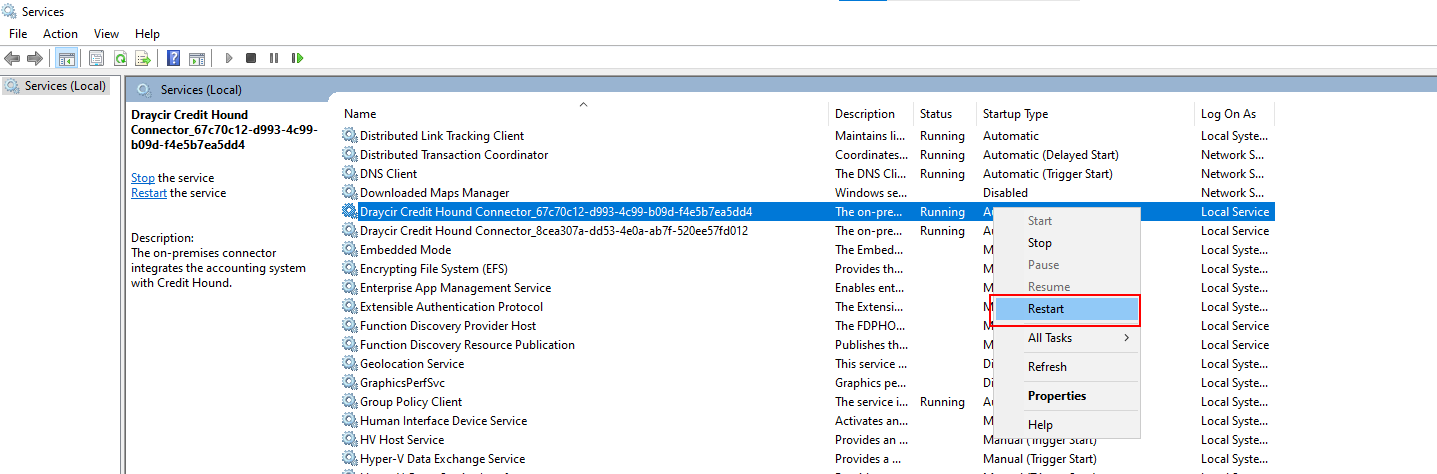Click the Refresh toolbar icon
This screenshot has width=1437, height=474.
(120, 59)
